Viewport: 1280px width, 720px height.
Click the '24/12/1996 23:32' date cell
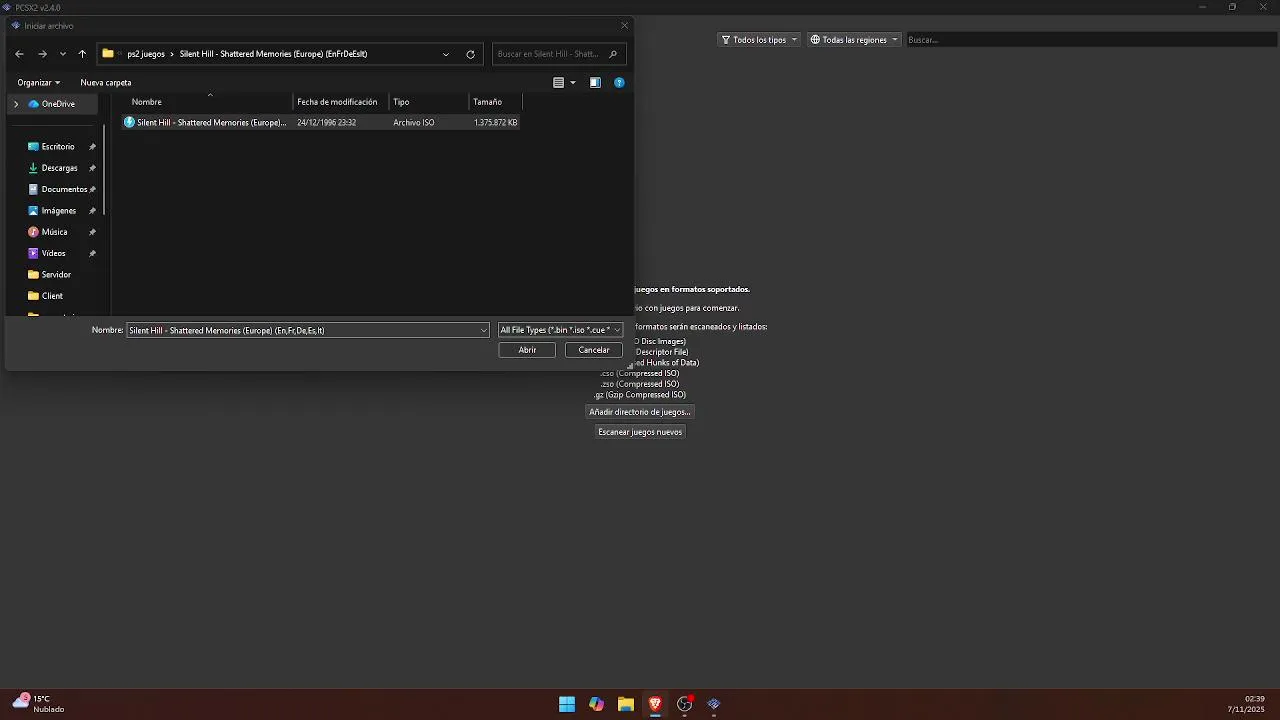coord(326,122)
